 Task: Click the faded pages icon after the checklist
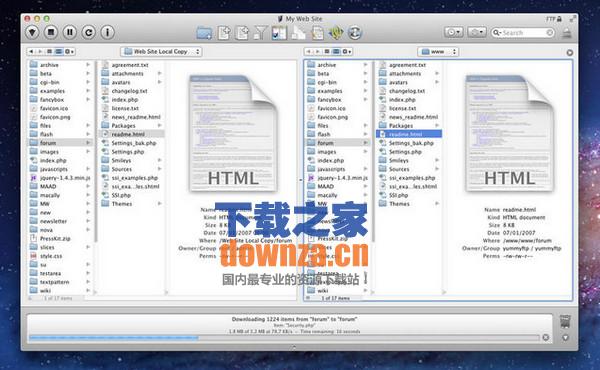(298, 33)
